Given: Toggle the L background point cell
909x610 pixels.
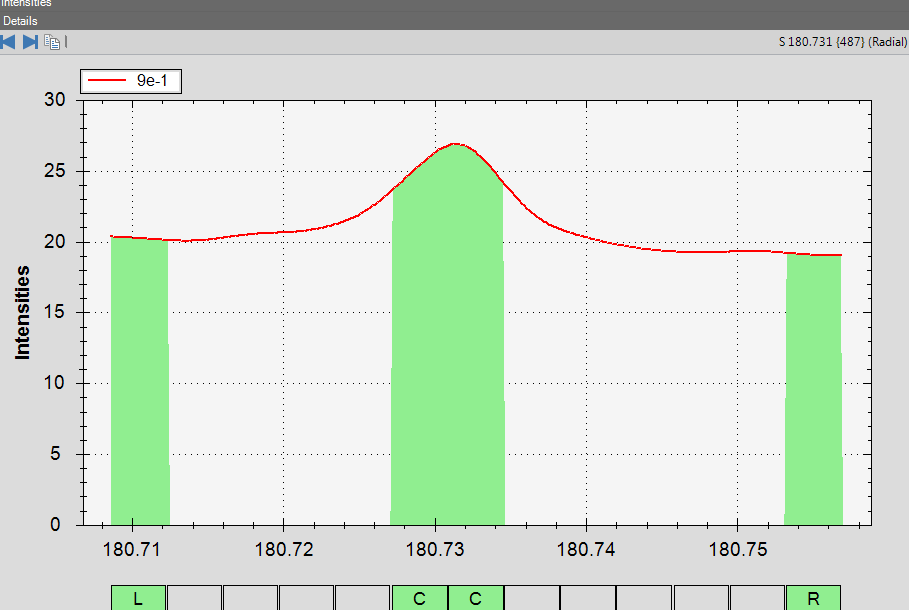Looking at the screenshot, I should 138,598.
